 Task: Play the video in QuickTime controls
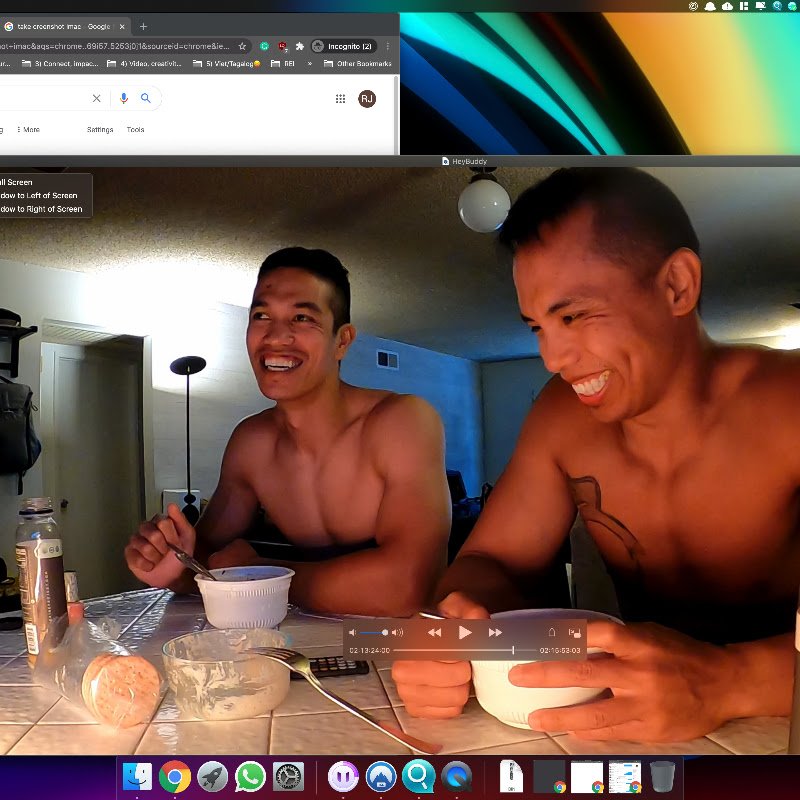464,633
